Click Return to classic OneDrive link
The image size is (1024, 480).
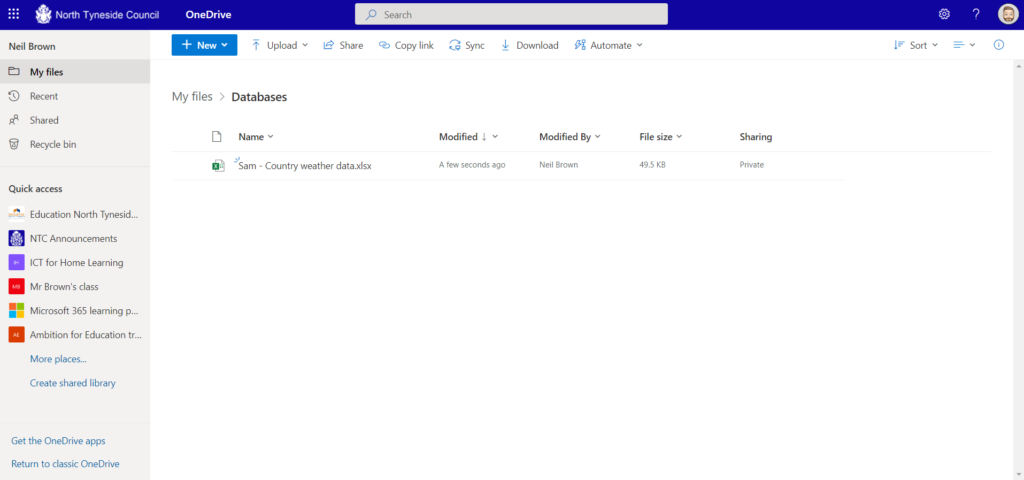coord(65,464)
